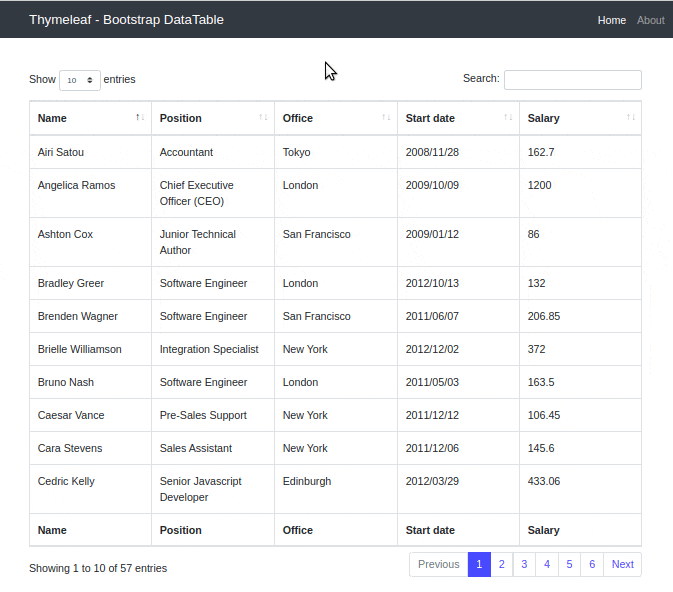Viewport: 673px width, 592px height.
Task: Click the Accountant position cell
Action: [213, 152]
